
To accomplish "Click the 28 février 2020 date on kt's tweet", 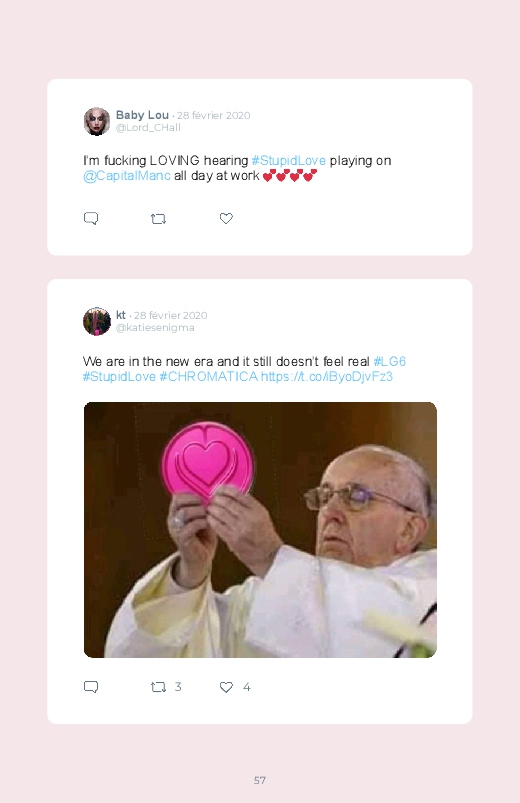I will [171, 315].
